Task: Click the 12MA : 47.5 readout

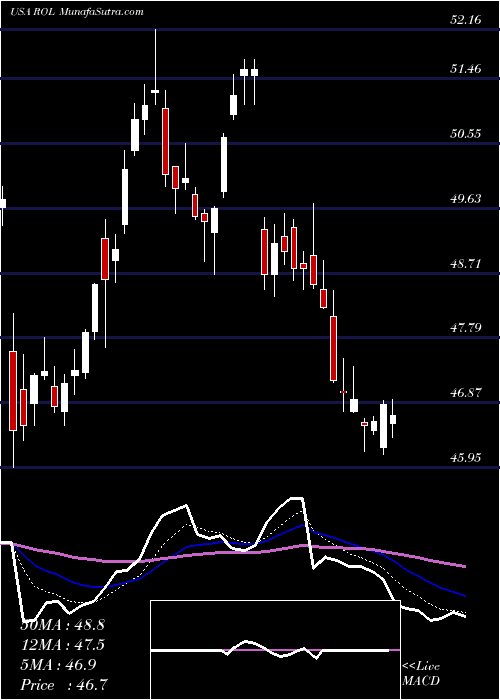Action: [x=63, y=645]
